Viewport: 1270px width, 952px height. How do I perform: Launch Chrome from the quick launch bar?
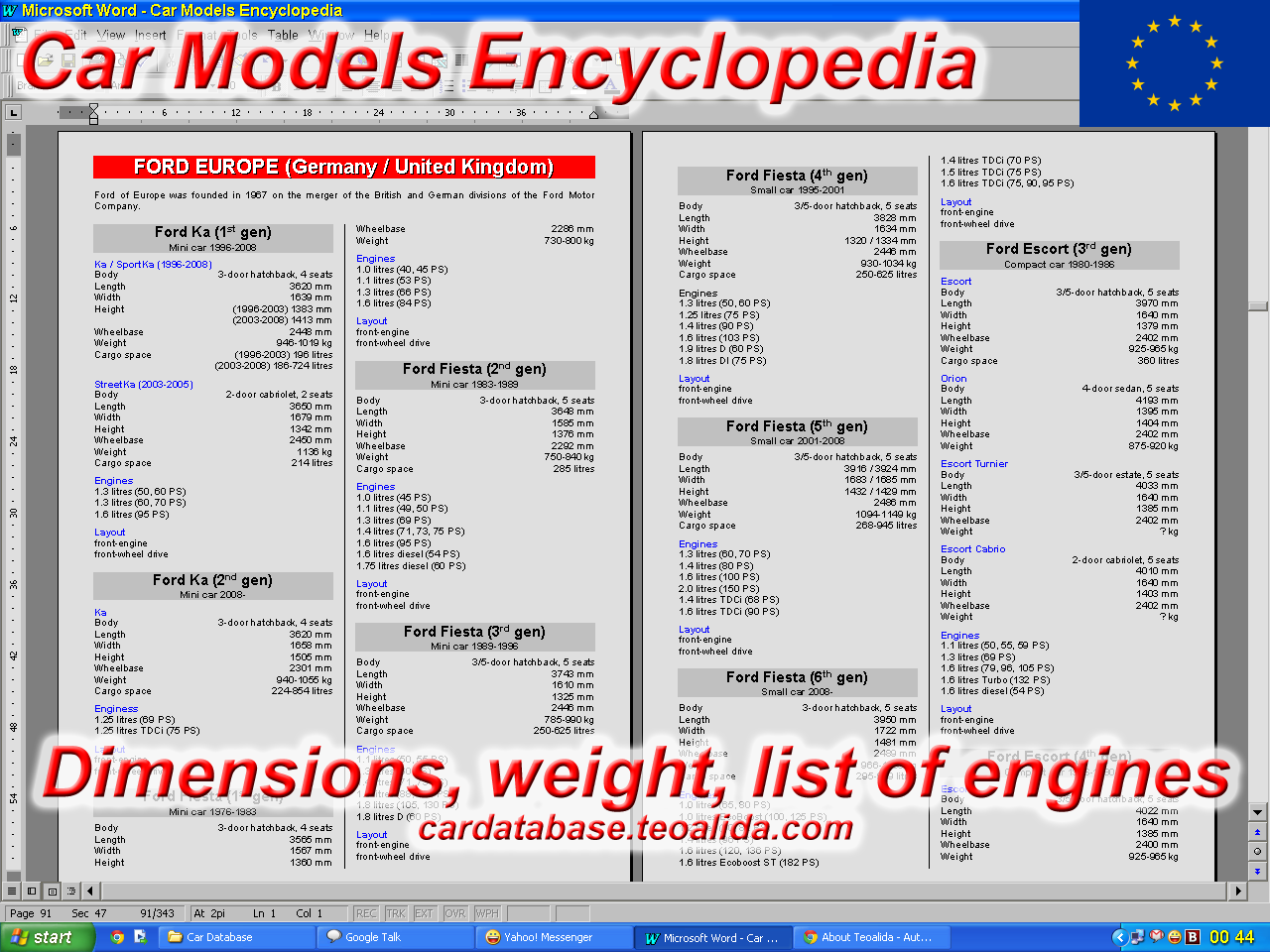(117, 937)
